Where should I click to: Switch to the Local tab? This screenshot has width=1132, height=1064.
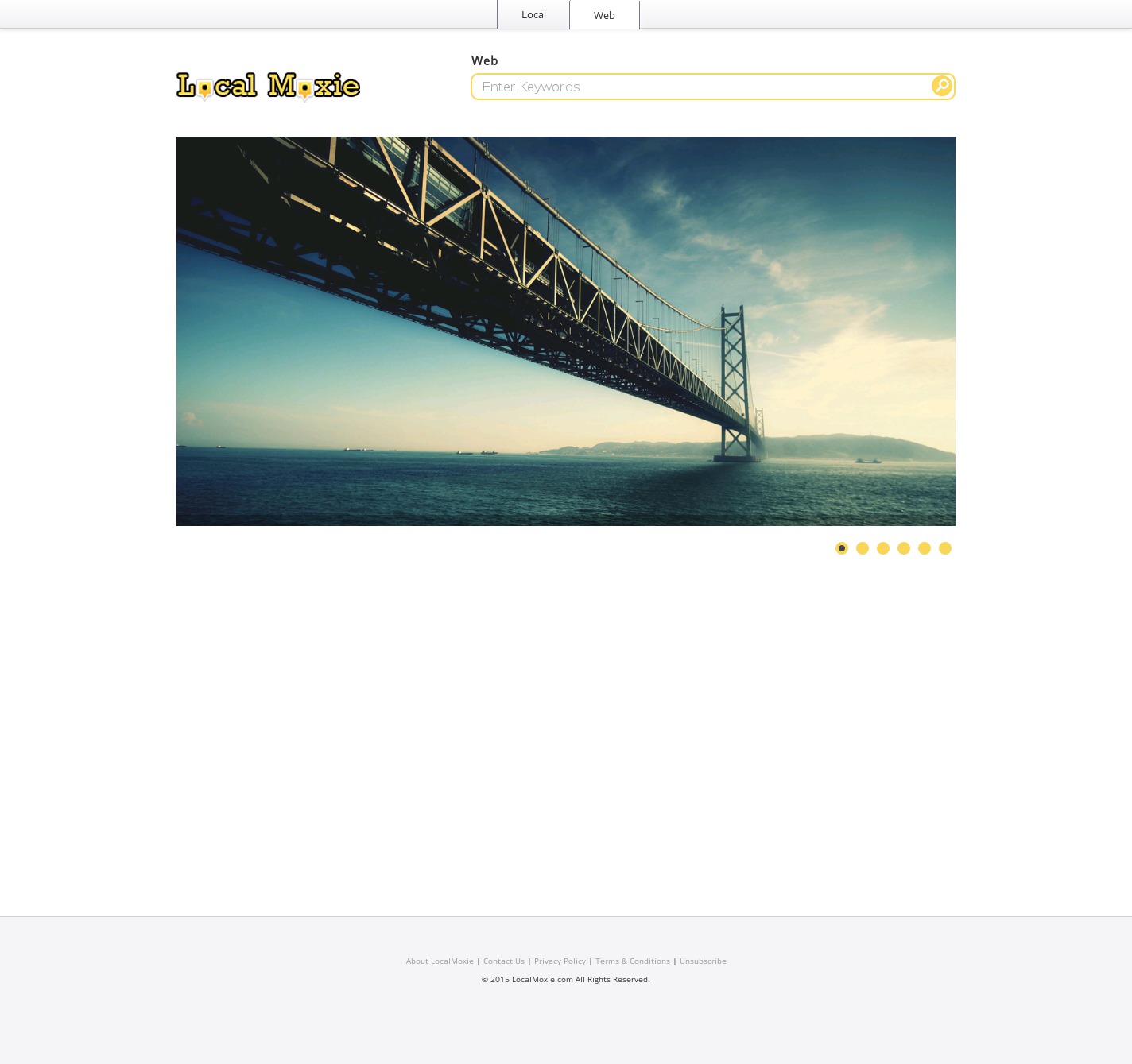[533, 15]
